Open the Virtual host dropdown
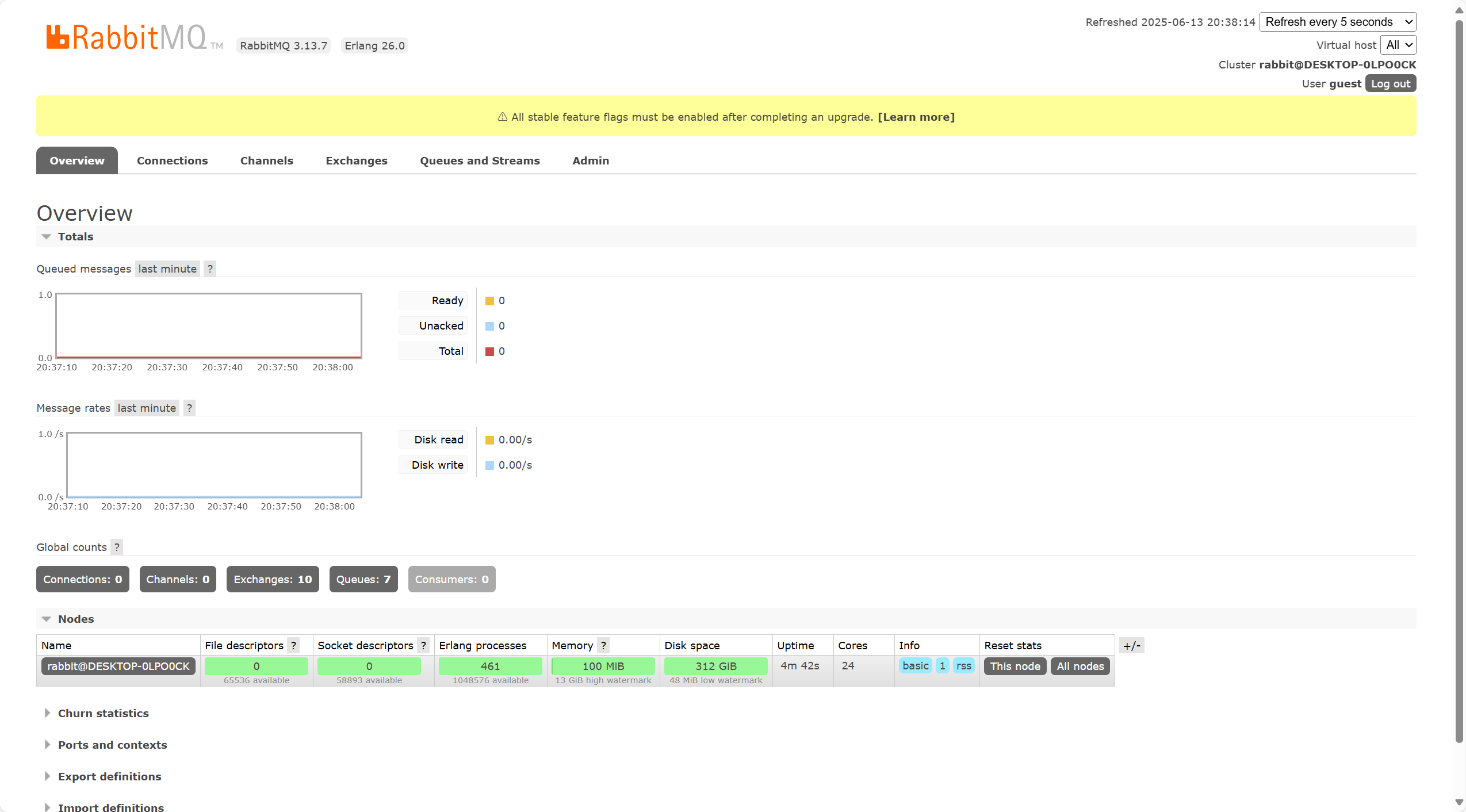Screen dimensions: 1466x812 pos(1398,45)
